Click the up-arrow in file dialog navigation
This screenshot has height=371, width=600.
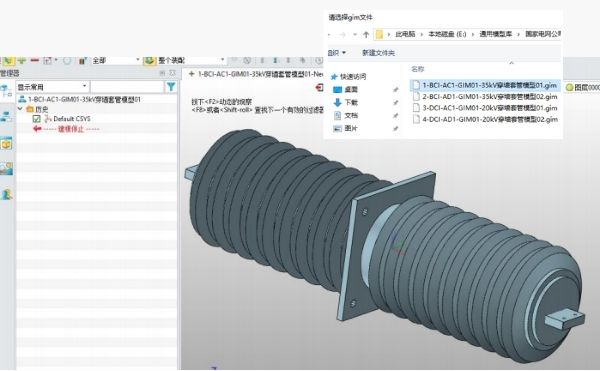pos(366,34)
